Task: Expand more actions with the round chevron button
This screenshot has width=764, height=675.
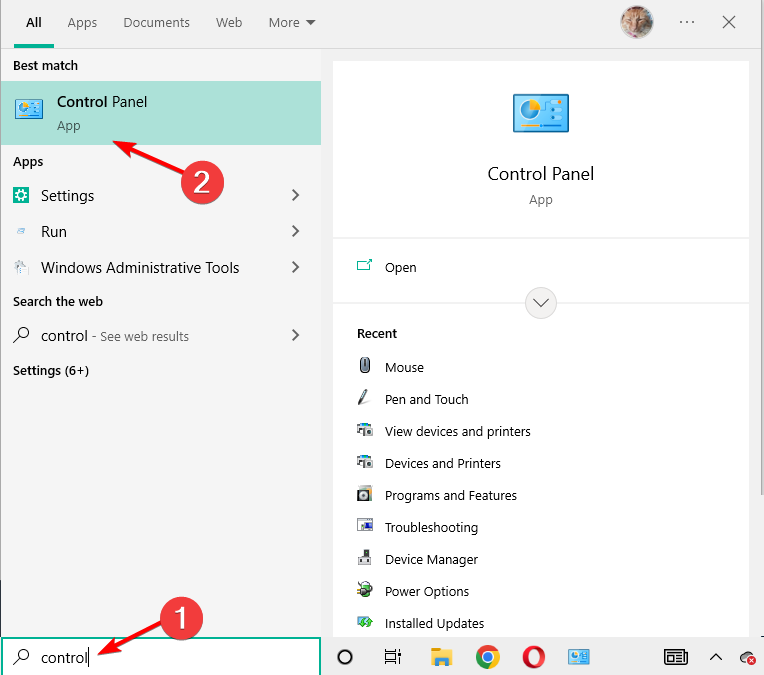Action: 541,303
